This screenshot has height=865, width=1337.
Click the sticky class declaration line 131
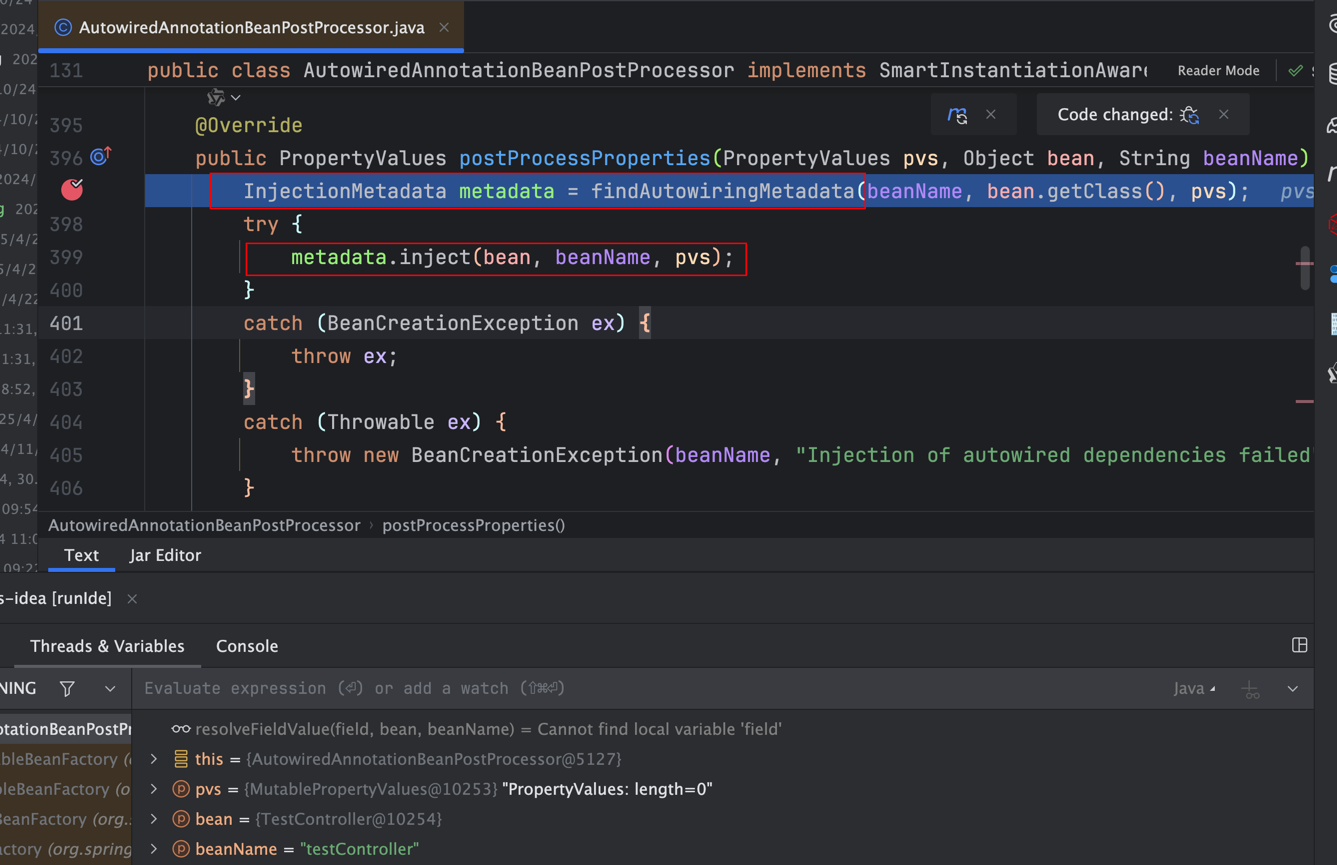pos(646,71)
